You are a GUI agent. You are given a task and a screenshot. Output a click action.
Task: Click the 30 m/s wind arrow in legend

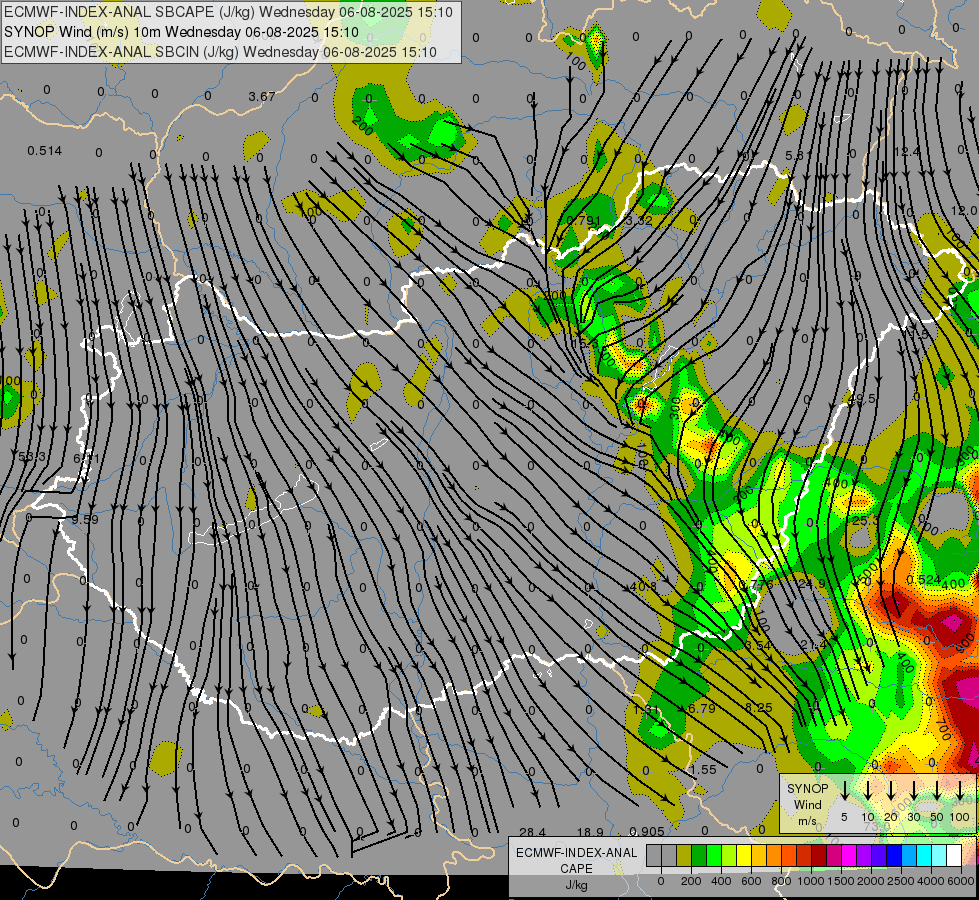[x=913, y=789]
